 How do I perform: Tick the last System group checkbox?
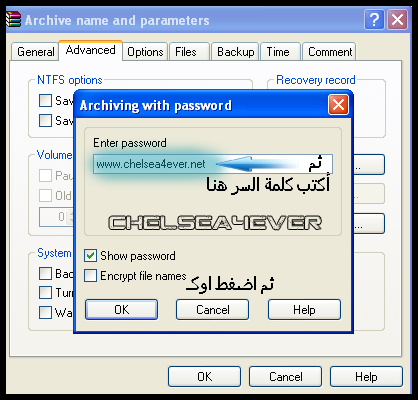point(45,312)
